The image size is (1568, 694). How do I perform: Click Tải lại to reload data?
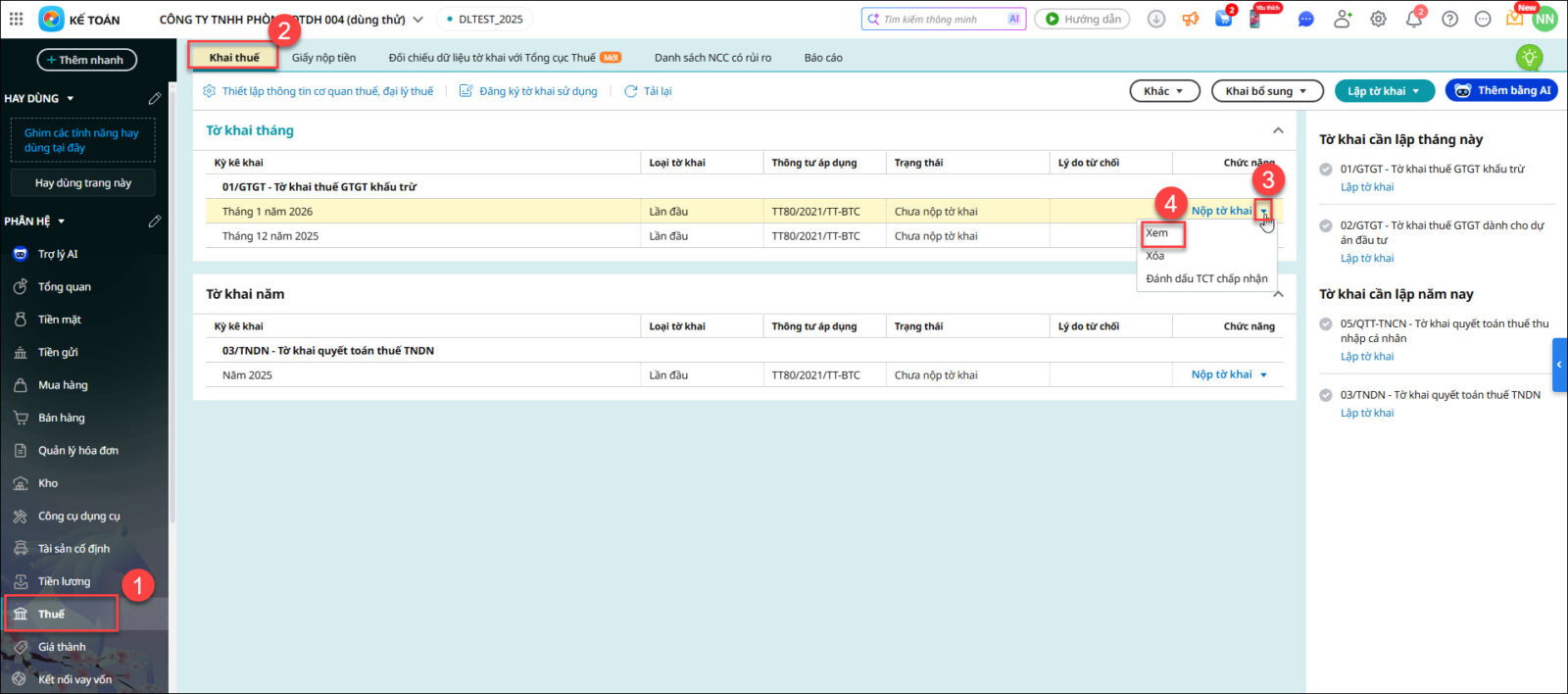point(649,91)
